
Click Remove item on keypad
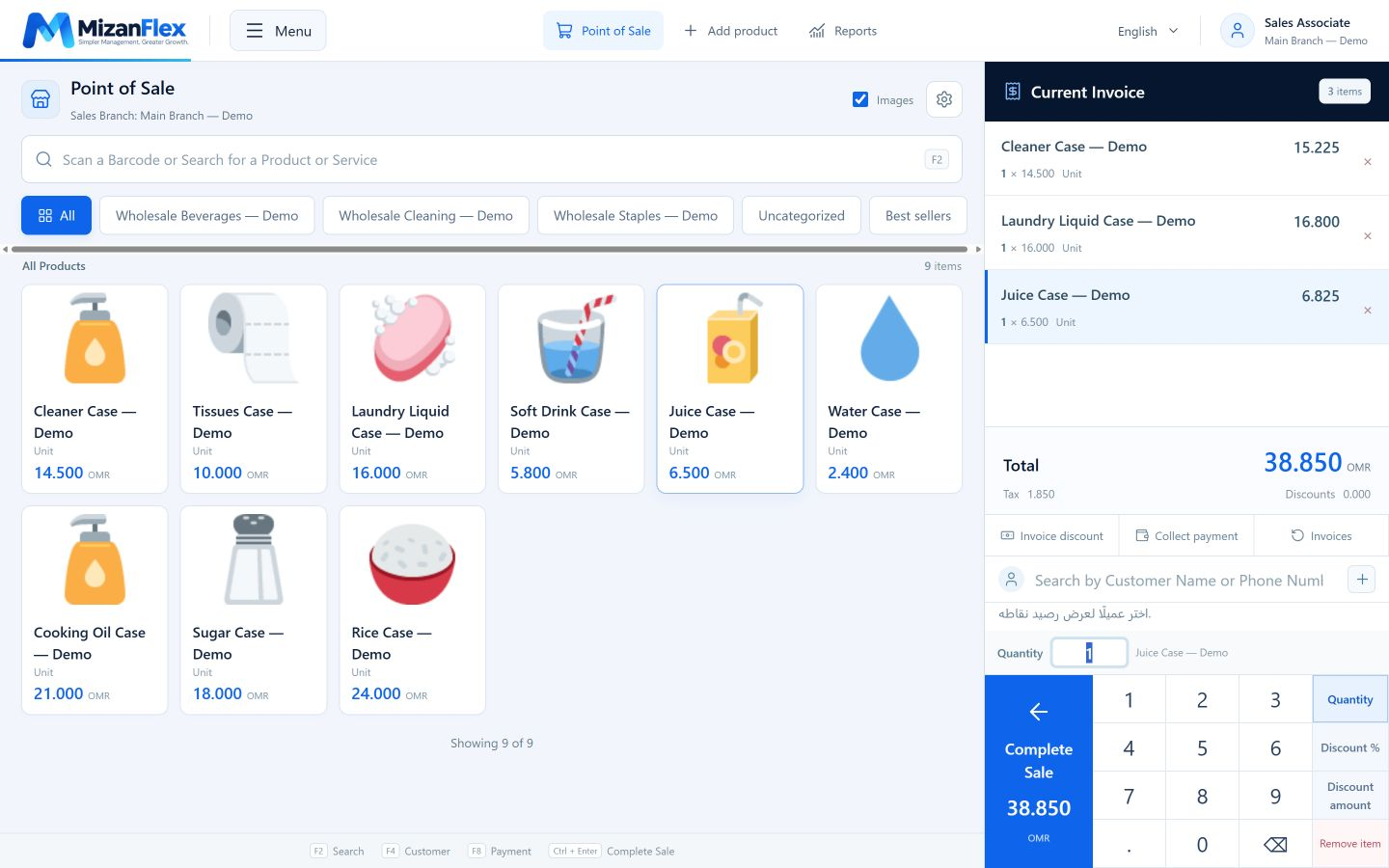(x=1350, y=844)
